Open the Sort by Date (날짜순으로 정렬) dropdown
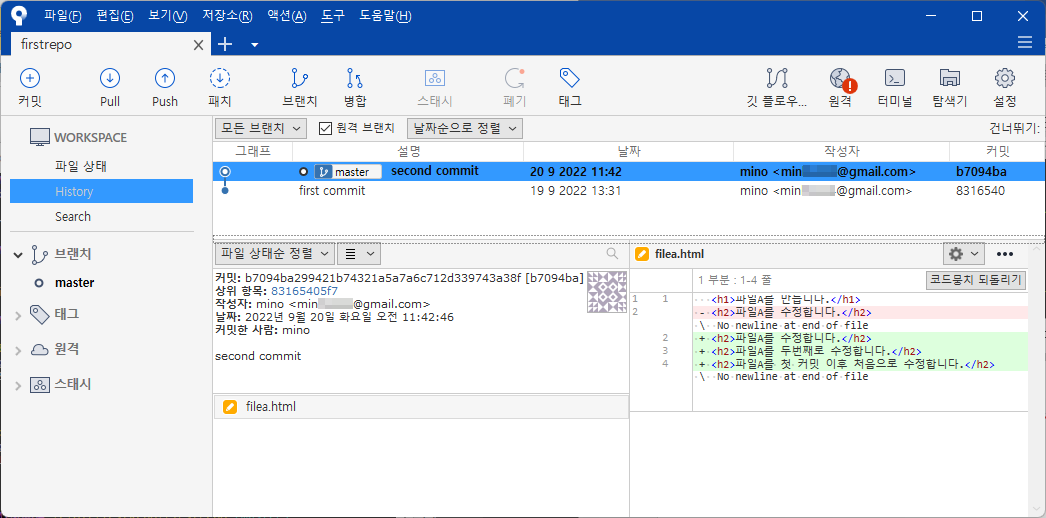The image size is (1046, 518). pyautogui.click(x=465, y=128)
